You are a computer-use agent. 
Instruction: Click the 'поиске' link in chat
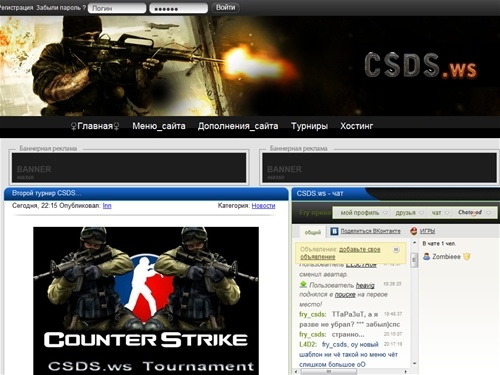pos(345,295)
